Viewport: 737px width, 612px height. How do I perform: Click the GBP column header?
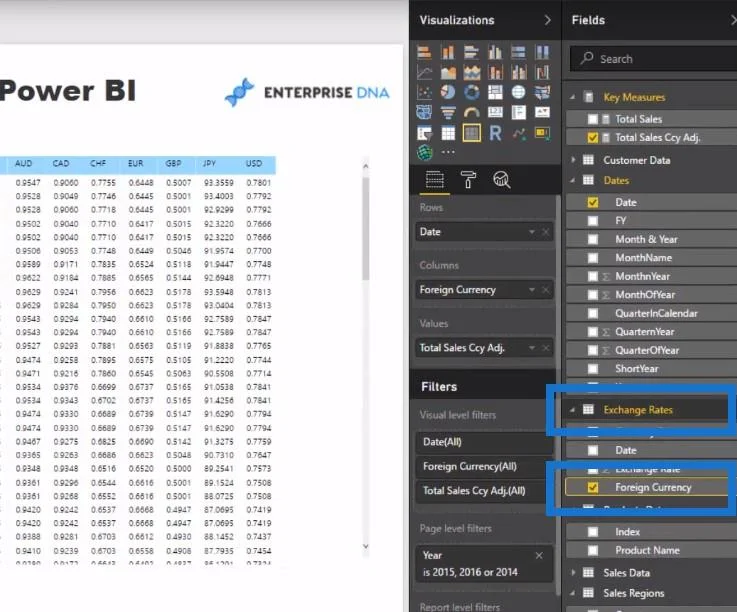(x=173, y=163)
